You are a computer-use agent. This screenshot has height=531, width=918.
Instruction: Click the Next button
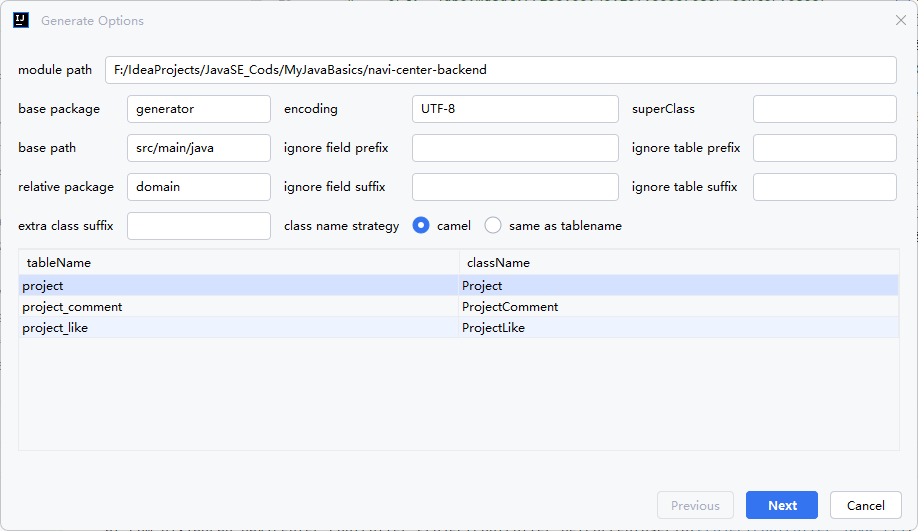(x=782, y=505)
